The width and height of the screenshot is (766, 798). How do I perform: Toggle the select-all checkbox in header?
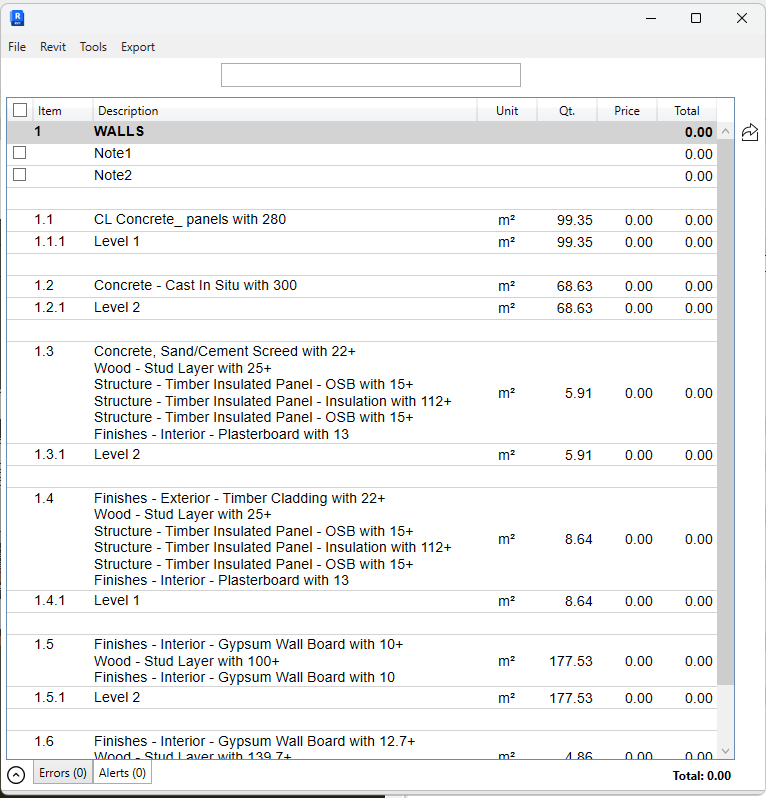coord(20,111)
